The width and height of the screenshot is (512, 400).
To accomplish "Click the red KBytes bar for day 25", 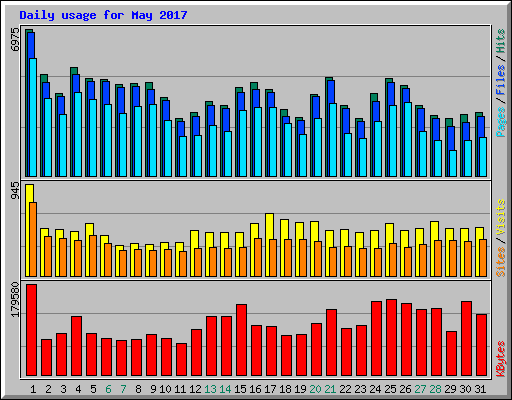I will point(391,338).
